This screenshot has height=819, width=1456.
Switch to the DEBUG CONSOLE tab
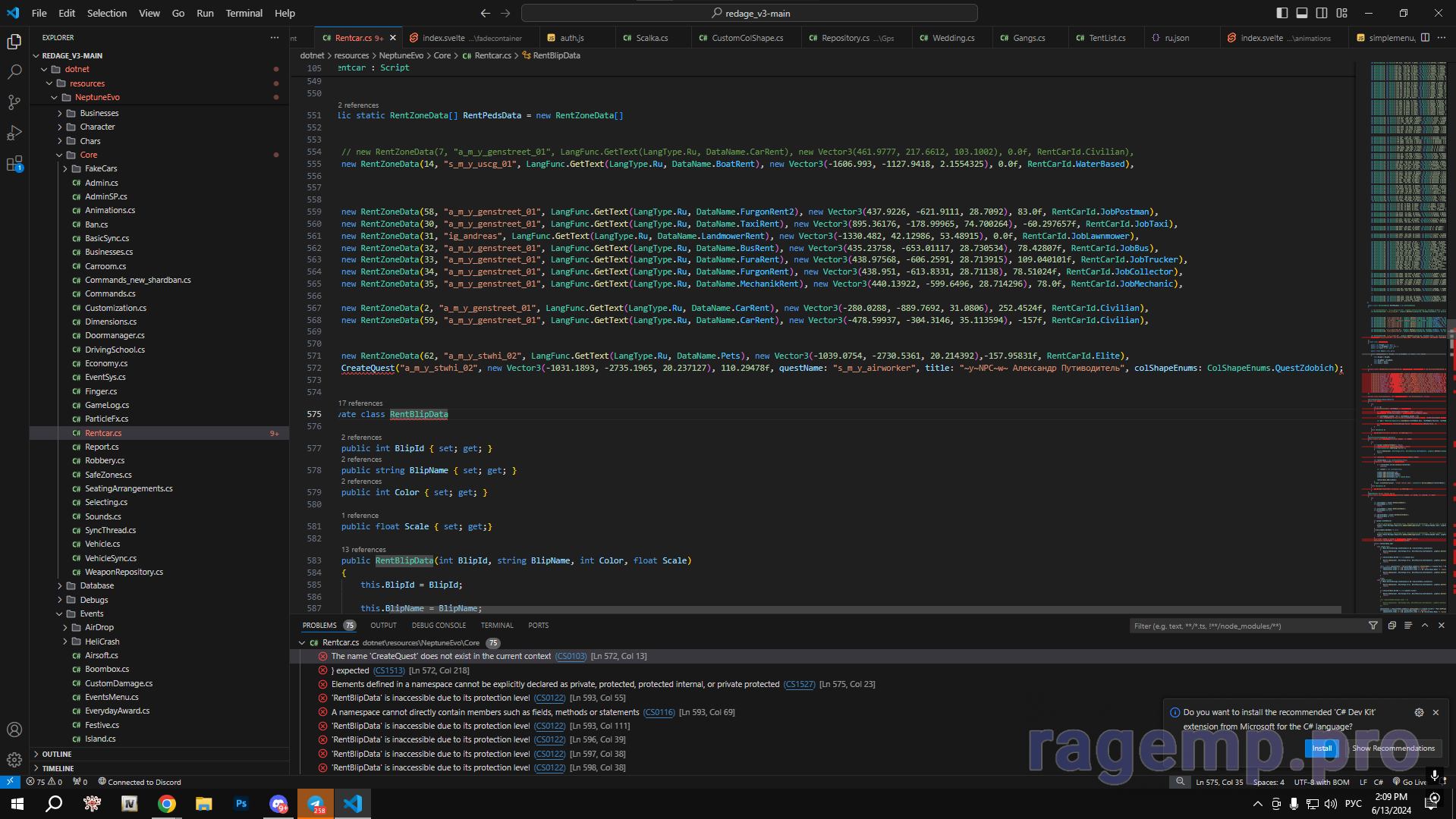(x=439, y=626)
